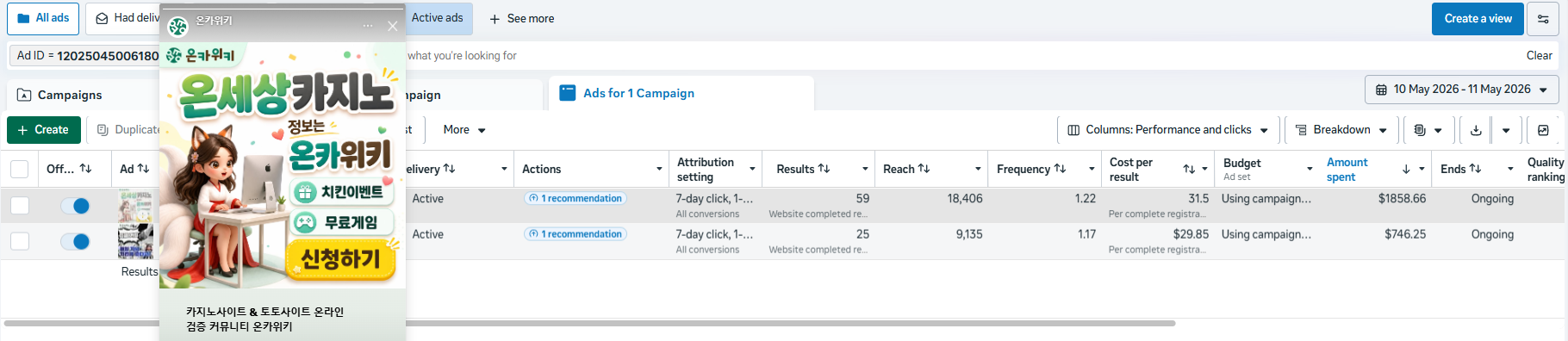Open Columns: Performance and clicks dropdown
The height and width of the screenshot is (341, 1568).
[x=1168, y=130]
